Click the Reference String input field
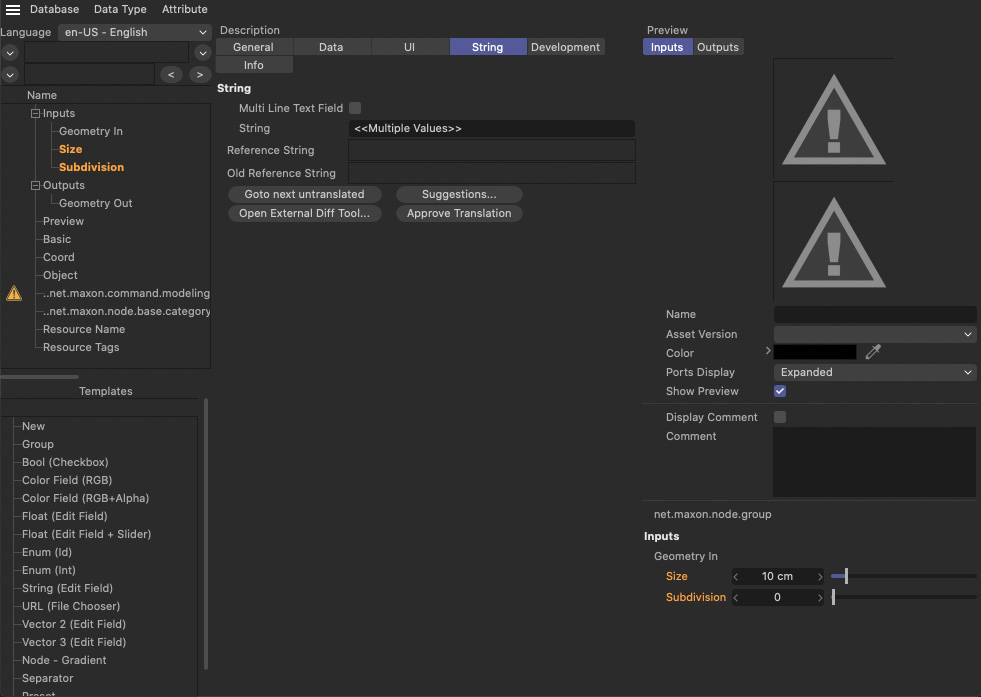The height and width of the screenshot is (697, 981). pos(491,150)
